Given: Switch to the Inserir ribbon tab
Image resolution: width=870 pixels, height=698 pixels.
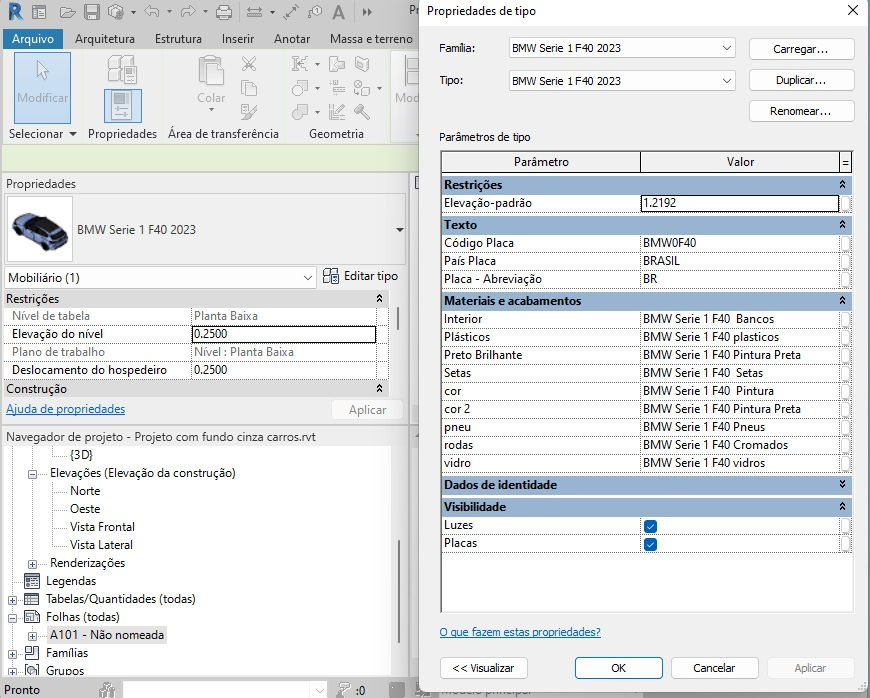Looking at the screenshot, I should pyautogui.click(x=238, y=39).
